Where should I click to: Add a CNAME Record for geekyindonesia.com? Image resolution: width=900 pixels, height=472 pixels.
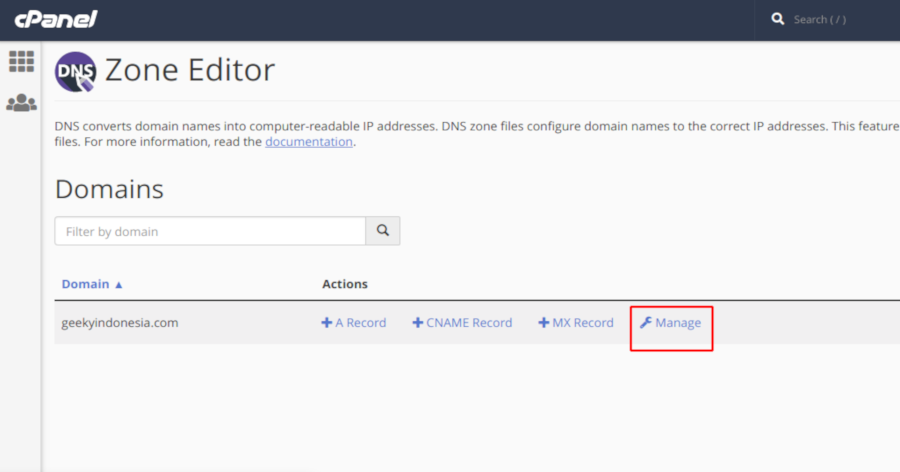(462, 323)
